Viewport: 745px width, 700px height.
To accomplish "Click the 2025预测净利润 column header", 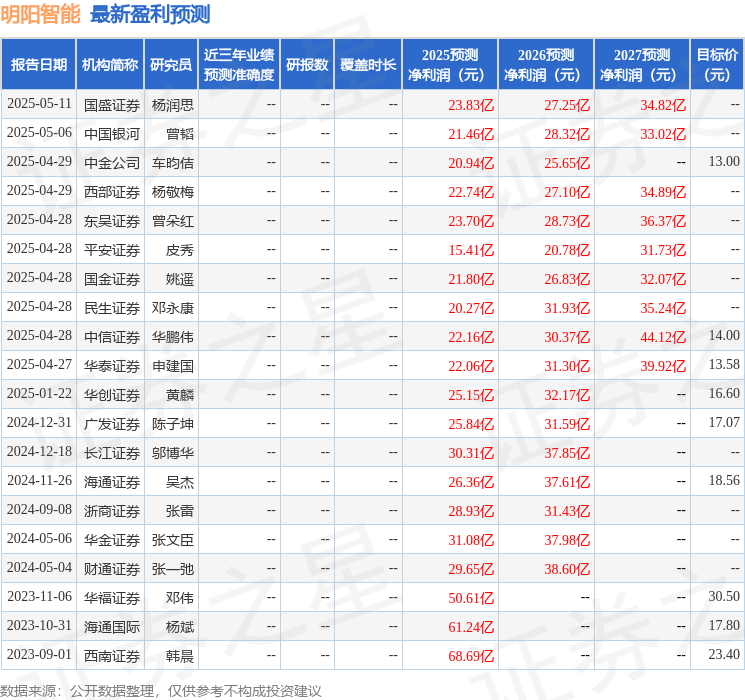I will [450, 65].
